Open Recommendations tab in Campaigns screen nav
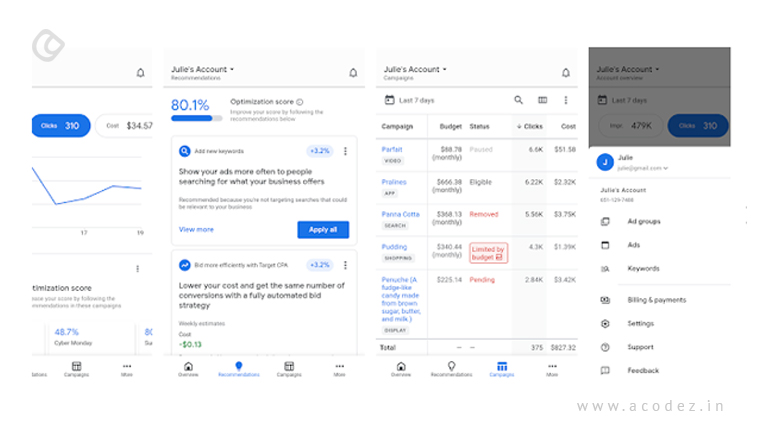 (451, 369)
